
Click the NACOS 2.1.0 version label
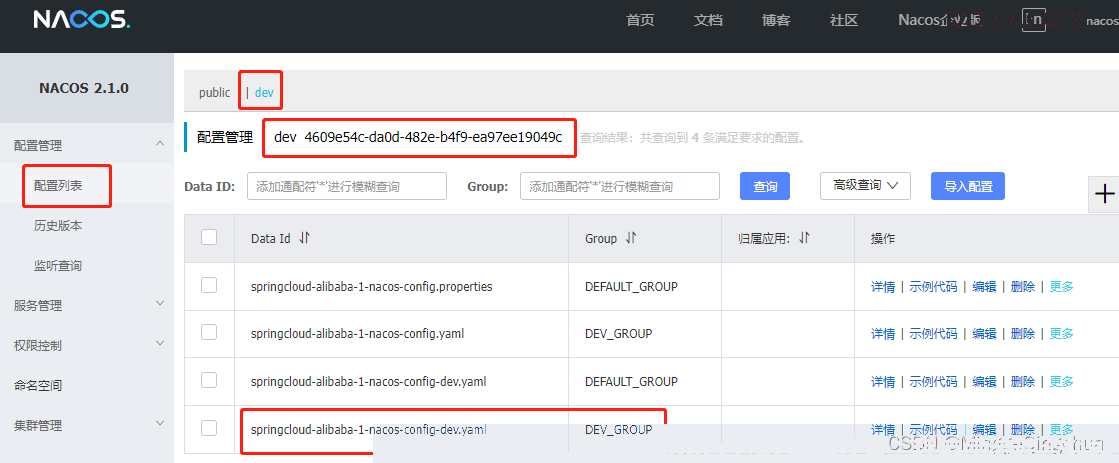coord(84,88)
